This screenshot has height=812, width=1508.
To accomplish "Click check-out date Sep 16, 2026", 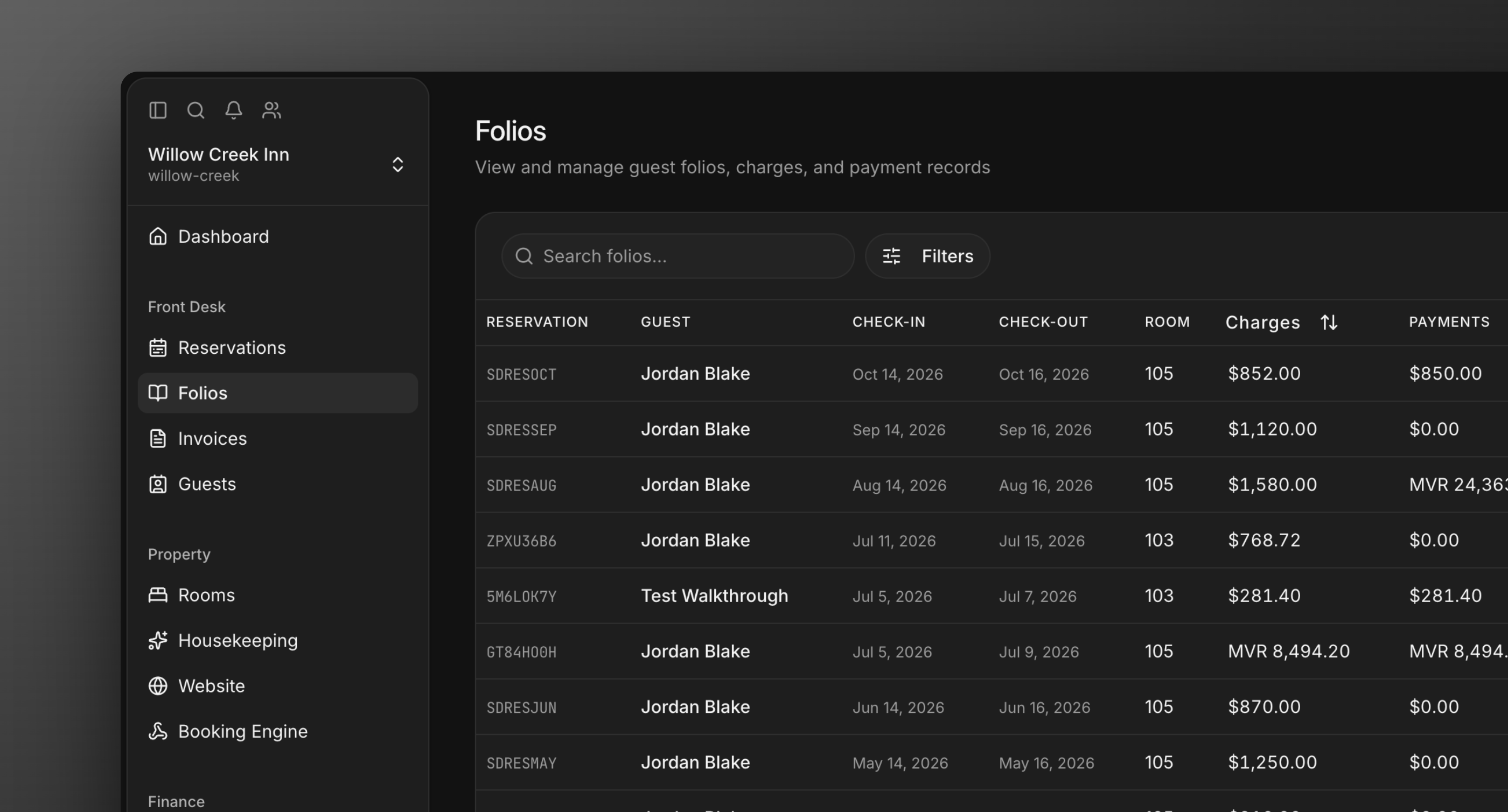I will pyautogui.click(x=1045, y=430).
